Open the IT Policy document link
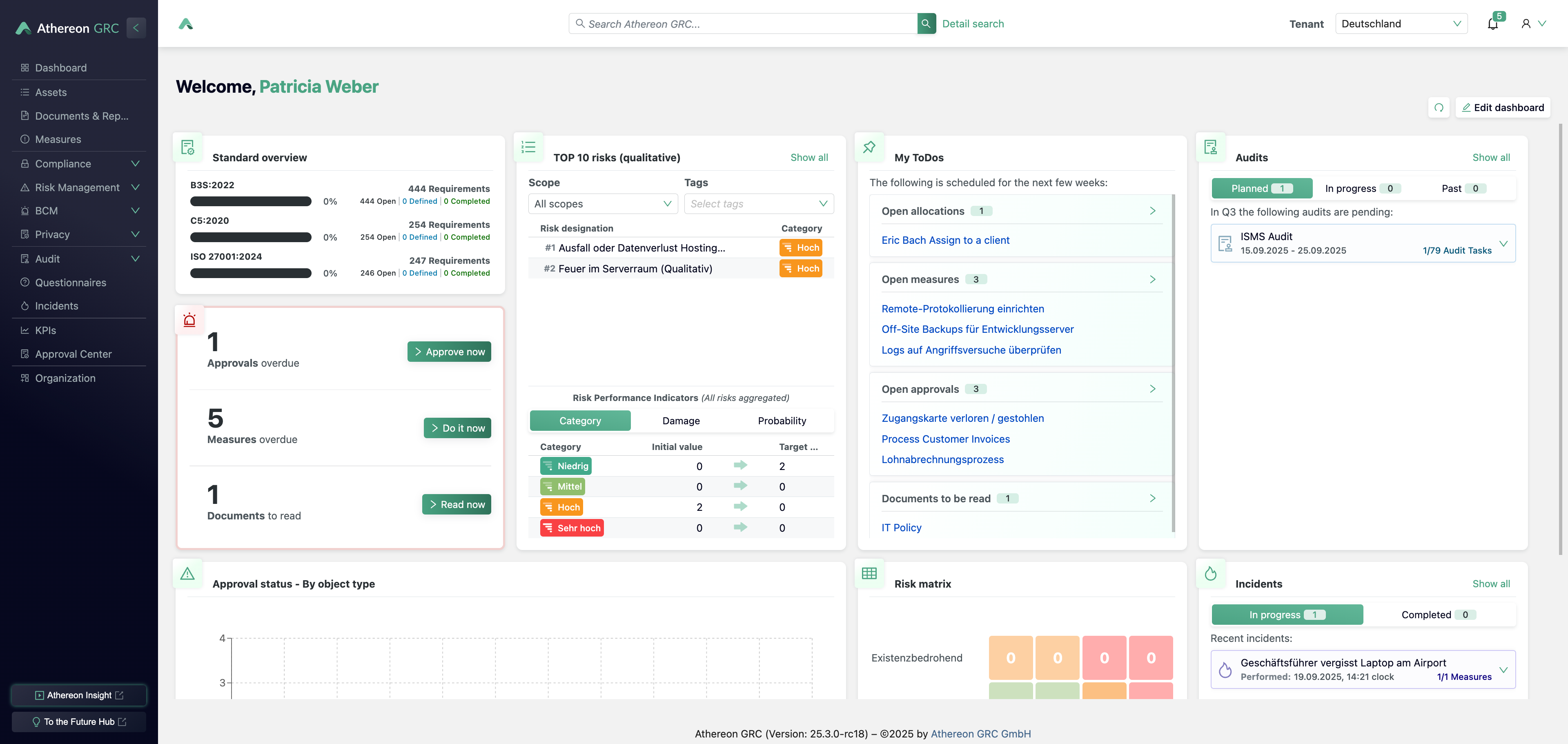This screenshot has width=1568, height=744. click(901, 527)
